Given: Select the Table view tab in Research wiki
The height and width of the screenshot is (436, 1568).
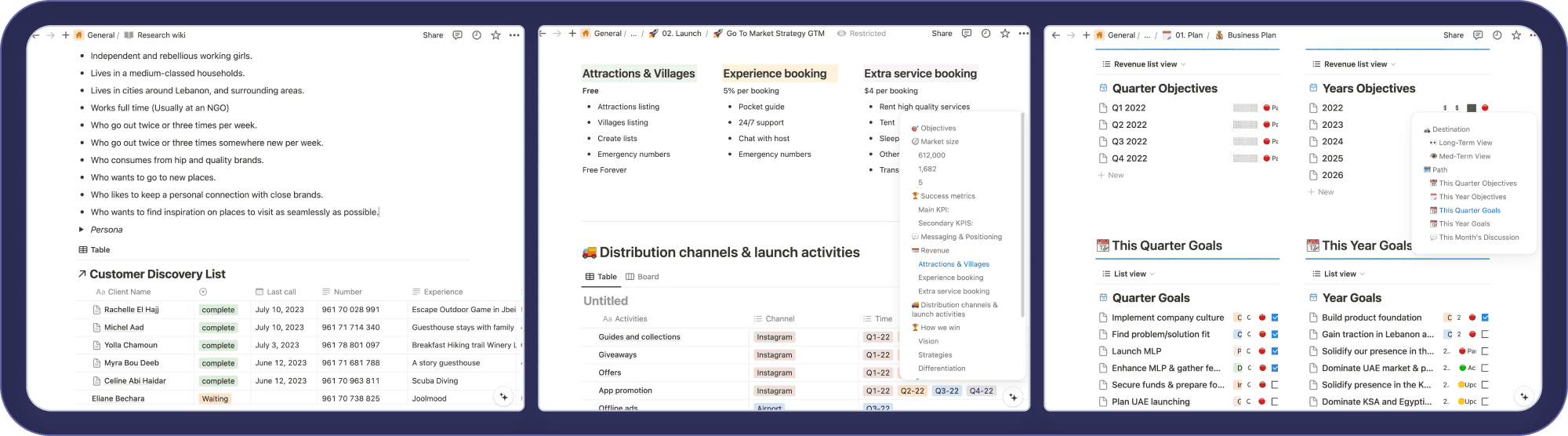Looking at the screenshot, I should (94, 250).
